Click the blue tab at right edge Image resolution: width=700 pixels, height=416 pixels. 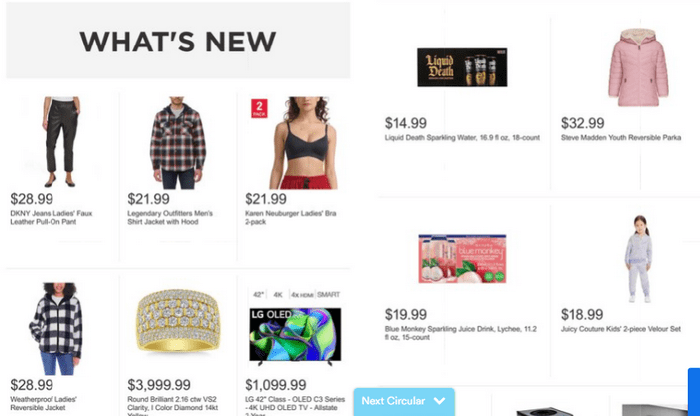[694, 392]
